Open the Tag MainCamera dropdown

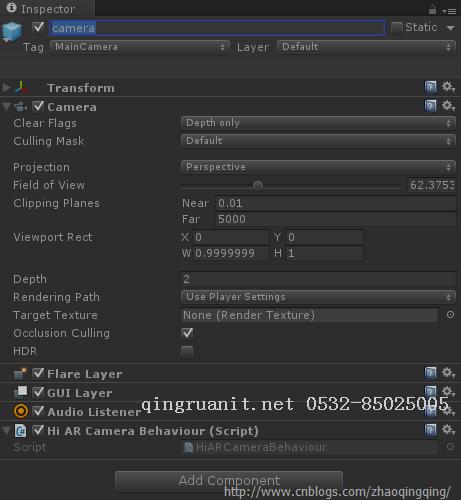[x=140, y=47]
